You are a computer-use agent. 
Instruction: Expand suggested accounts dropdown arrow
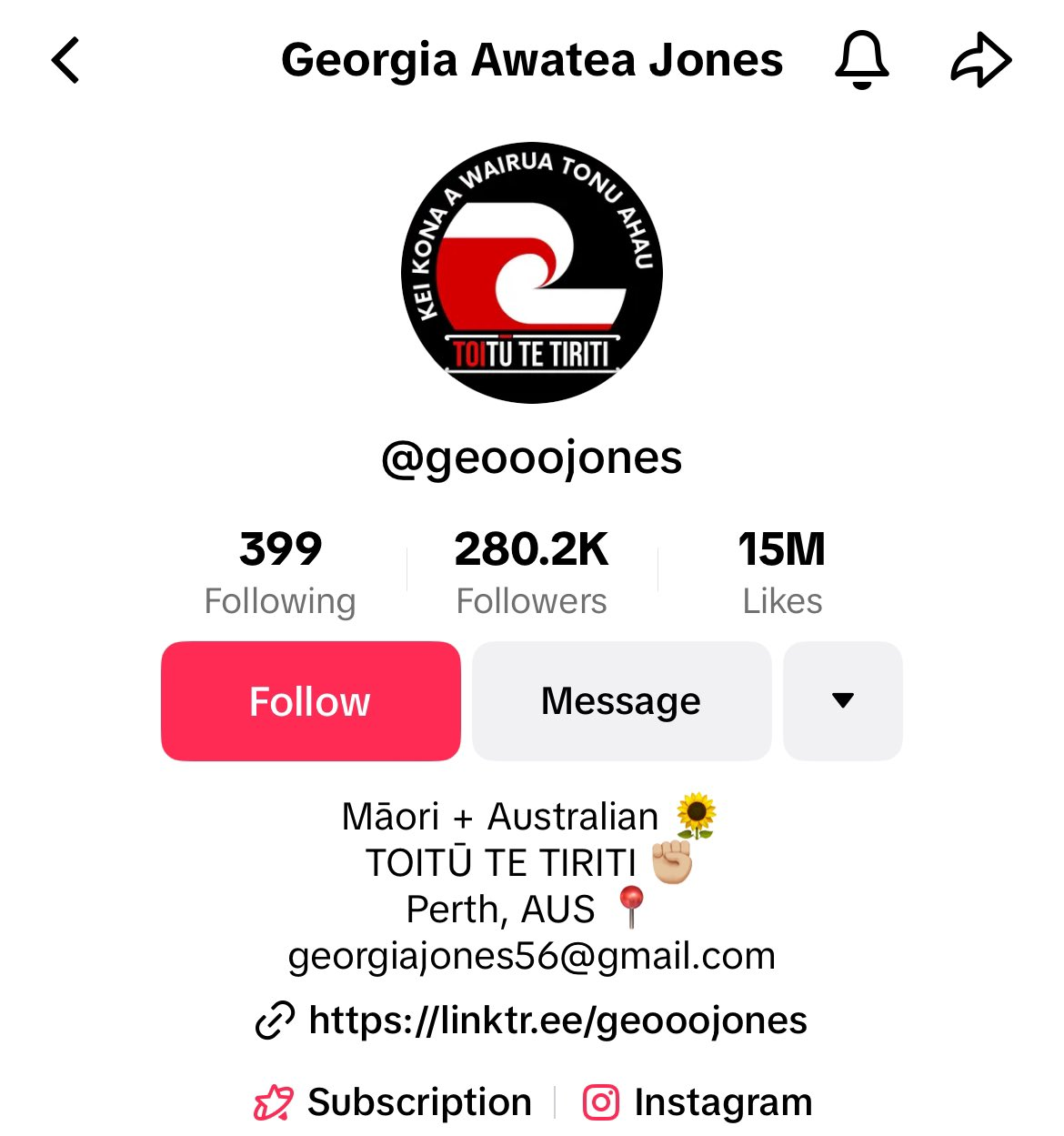click(843, 701)
